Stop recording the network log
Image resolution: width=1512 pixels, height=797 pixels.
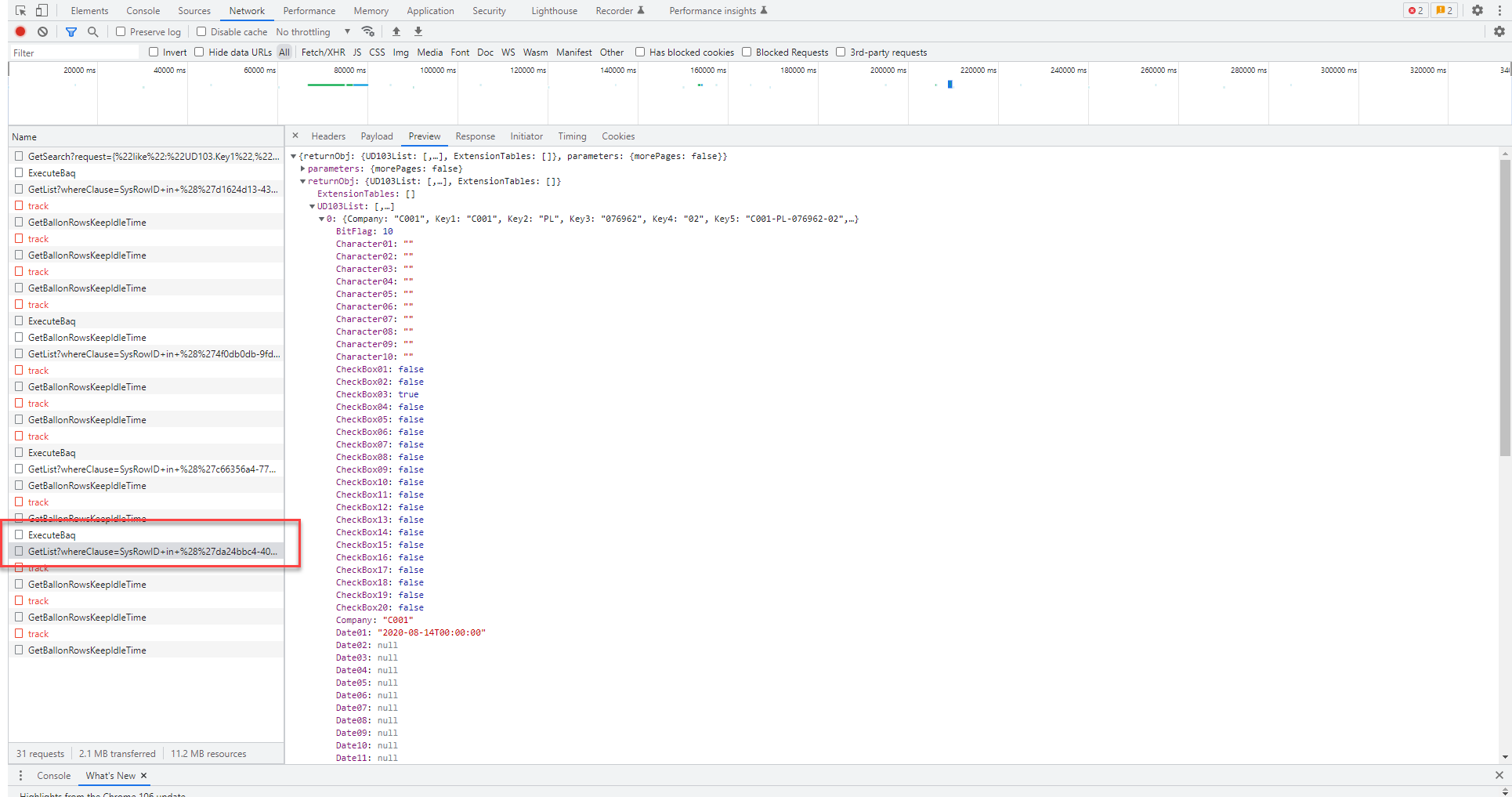coord(20,31)
